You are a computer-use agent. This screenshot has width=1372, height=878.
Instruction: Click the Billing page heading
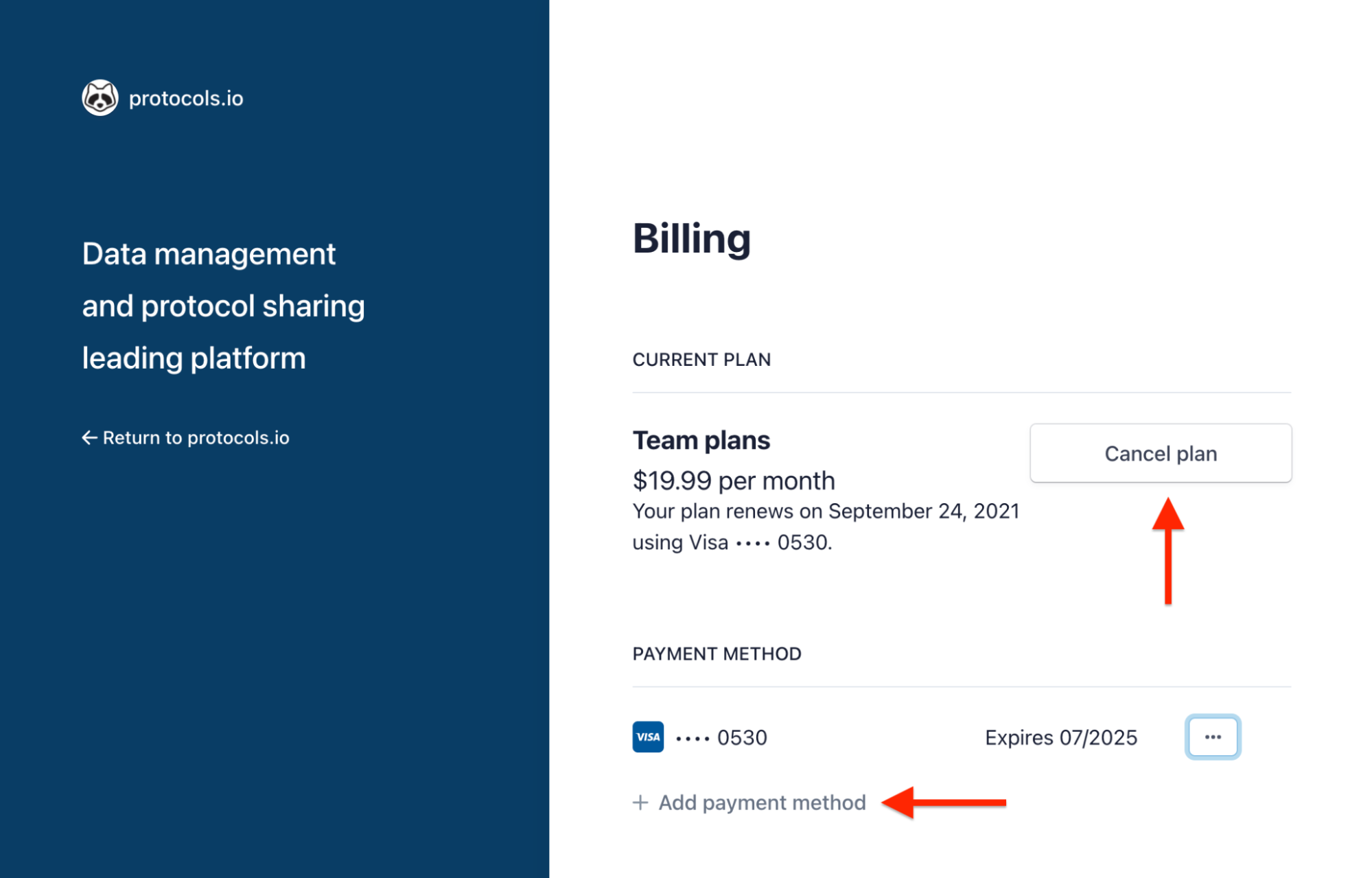pyautogui.click(x=691, y=239)
